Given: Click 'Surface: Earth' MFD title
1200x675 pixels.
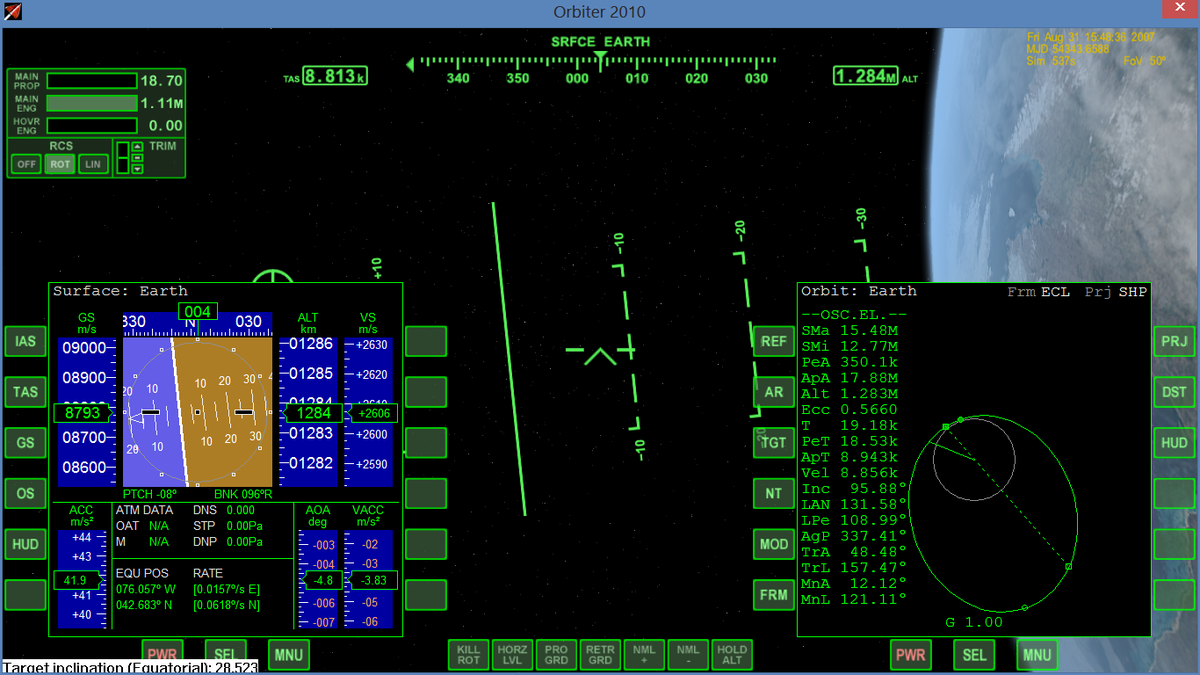Looking at the screenshot, I should point(120,291).
